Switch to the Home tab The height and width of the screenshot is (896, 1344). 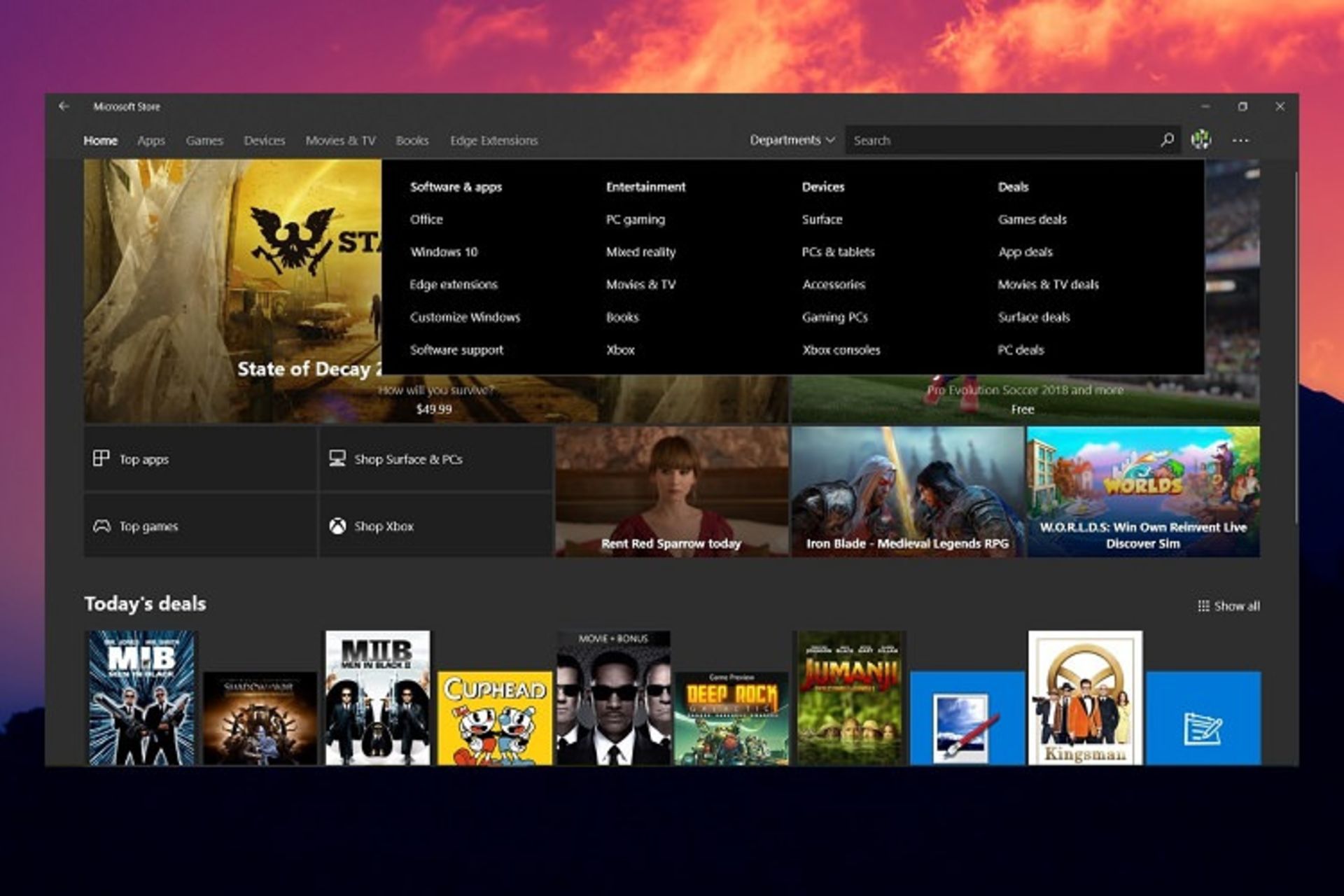click(x=101, y=141)
